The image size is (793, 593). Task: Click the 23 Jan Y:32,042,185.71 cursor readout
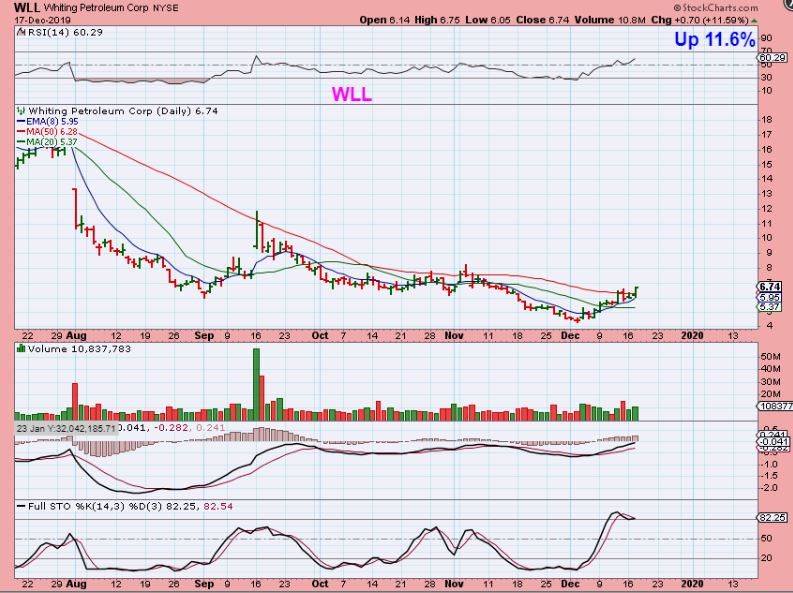pos(66,428)
